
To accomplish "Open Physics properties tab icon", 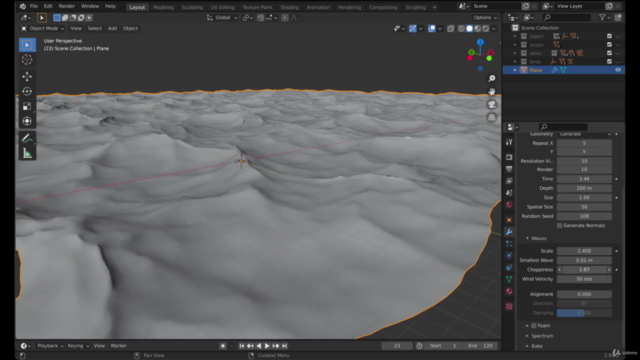I will pyautogui.click(x=509, y=256).
